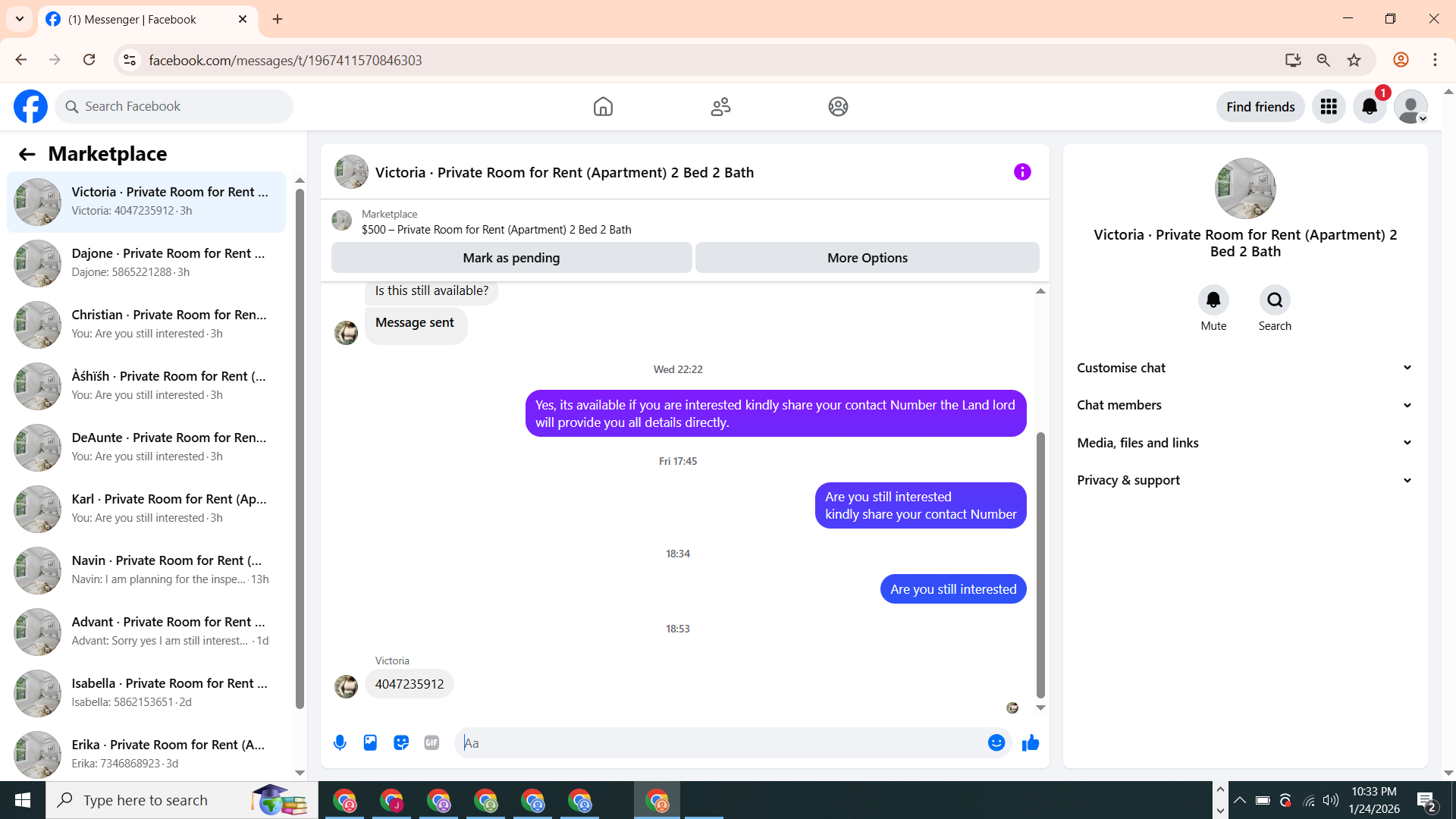Open the Facebook menu grid icon

(1329, 107)
